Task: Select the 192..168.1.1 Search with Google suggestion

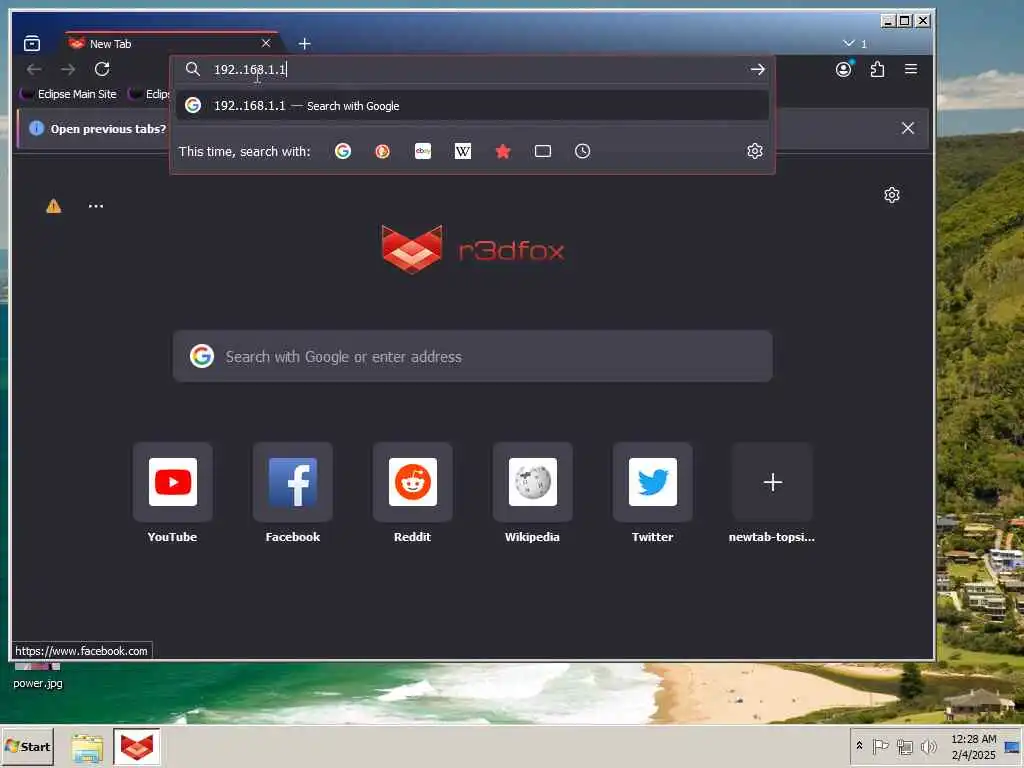Action: pos(472,105)
